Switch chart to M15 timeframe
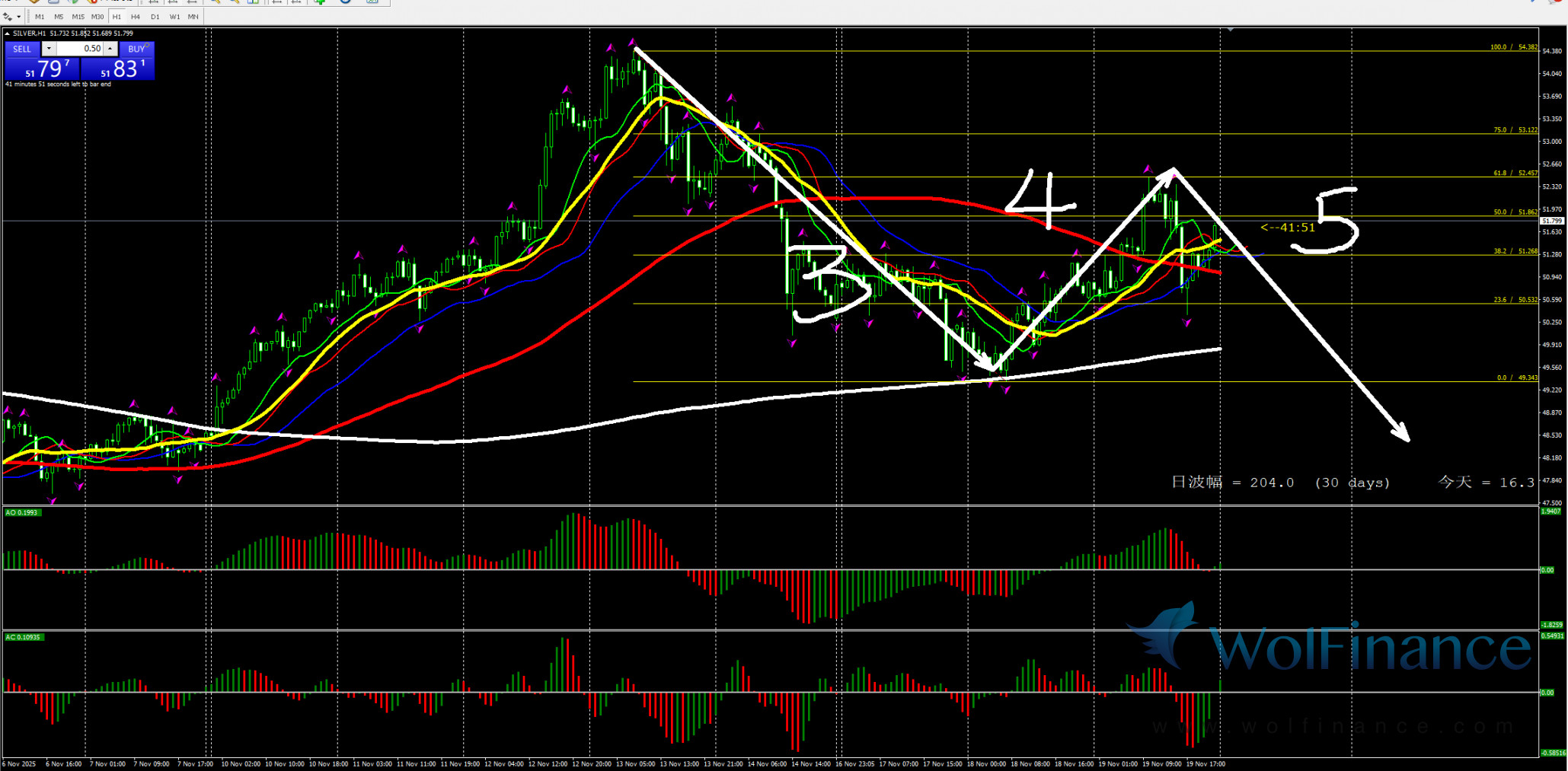 tap(78, 17)
